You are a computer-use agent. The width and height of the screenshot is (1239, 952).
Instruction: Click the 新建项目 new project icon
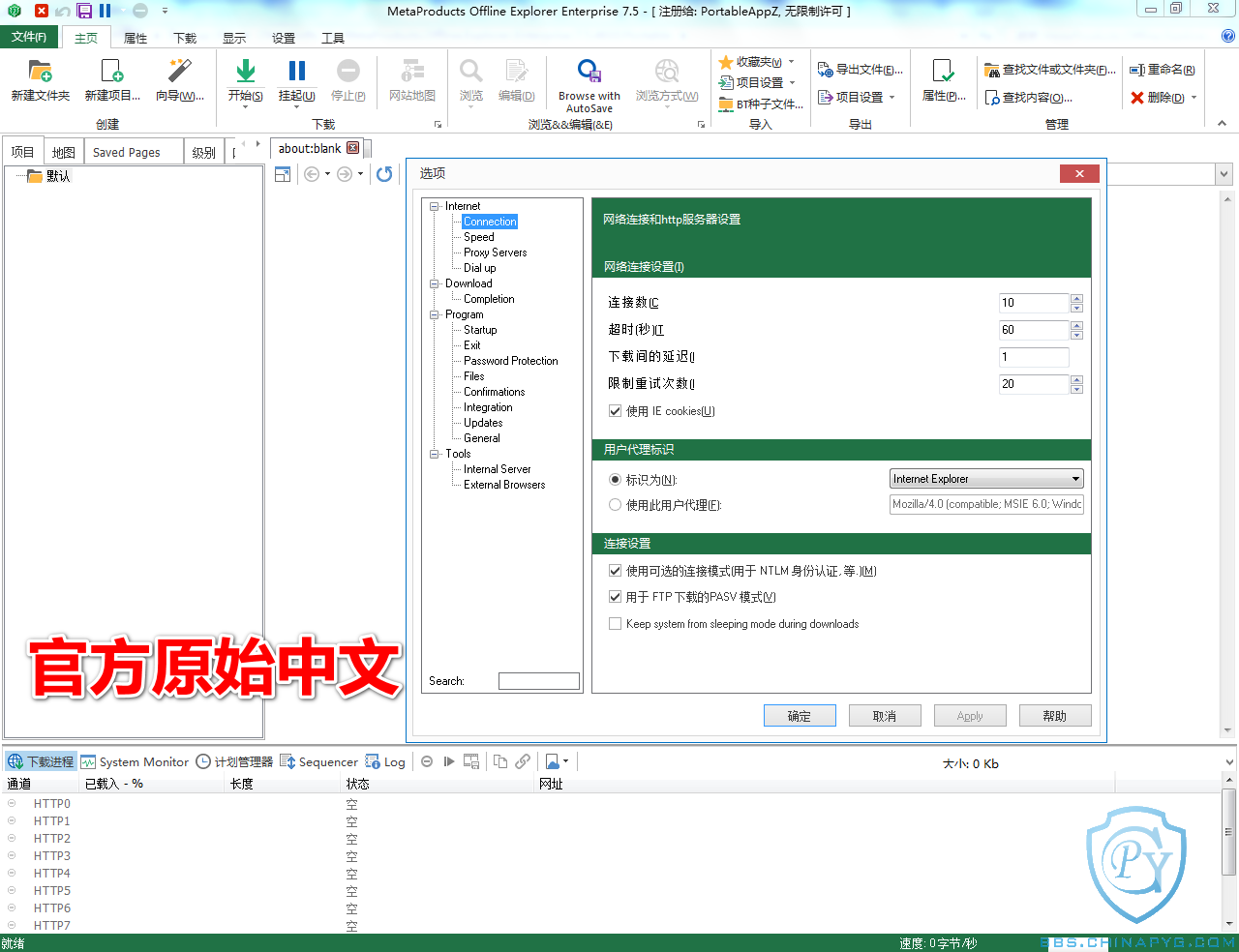tap(112, 72)
